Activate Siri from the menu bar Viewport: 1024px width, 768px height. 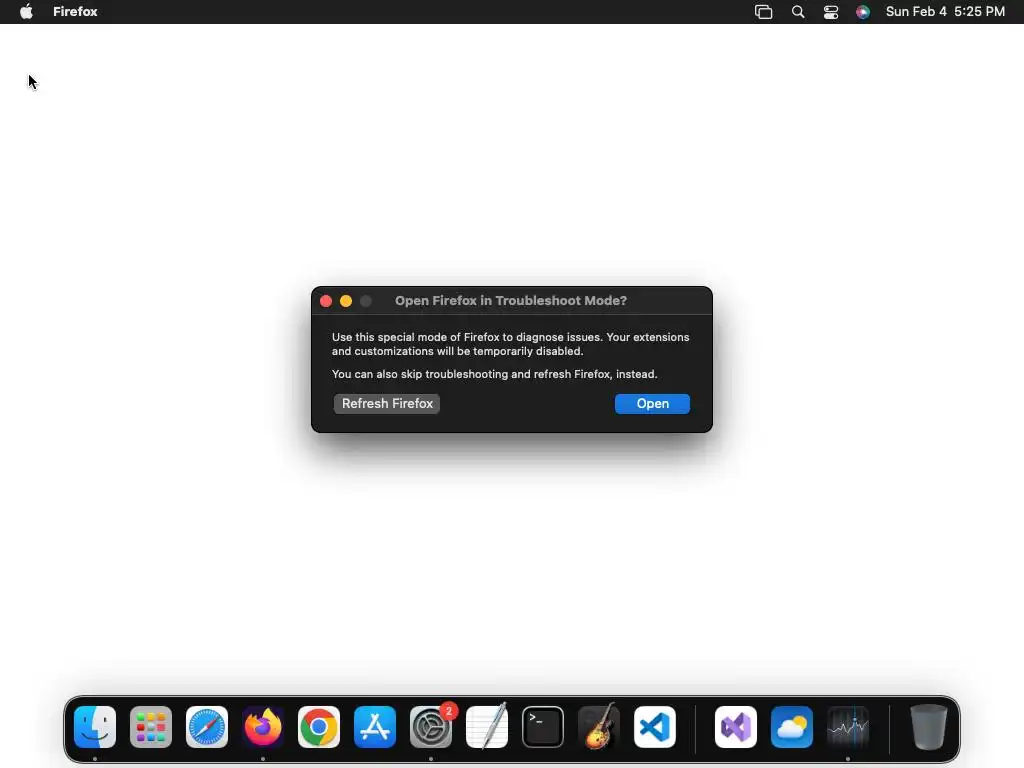tap(863, 12)
